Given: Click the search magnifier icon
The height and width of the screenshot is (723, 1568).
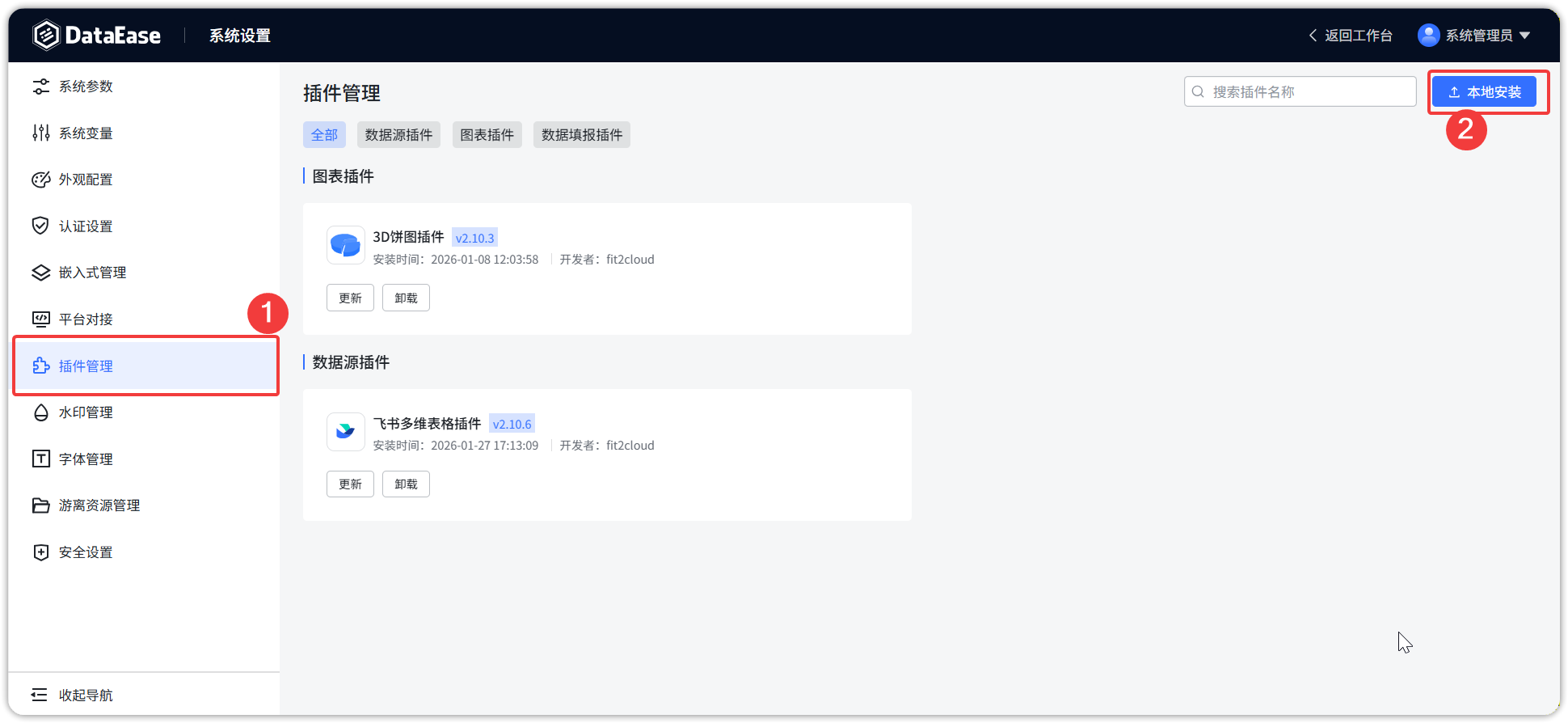Looking at the screenshot, I should point(1199,91).
